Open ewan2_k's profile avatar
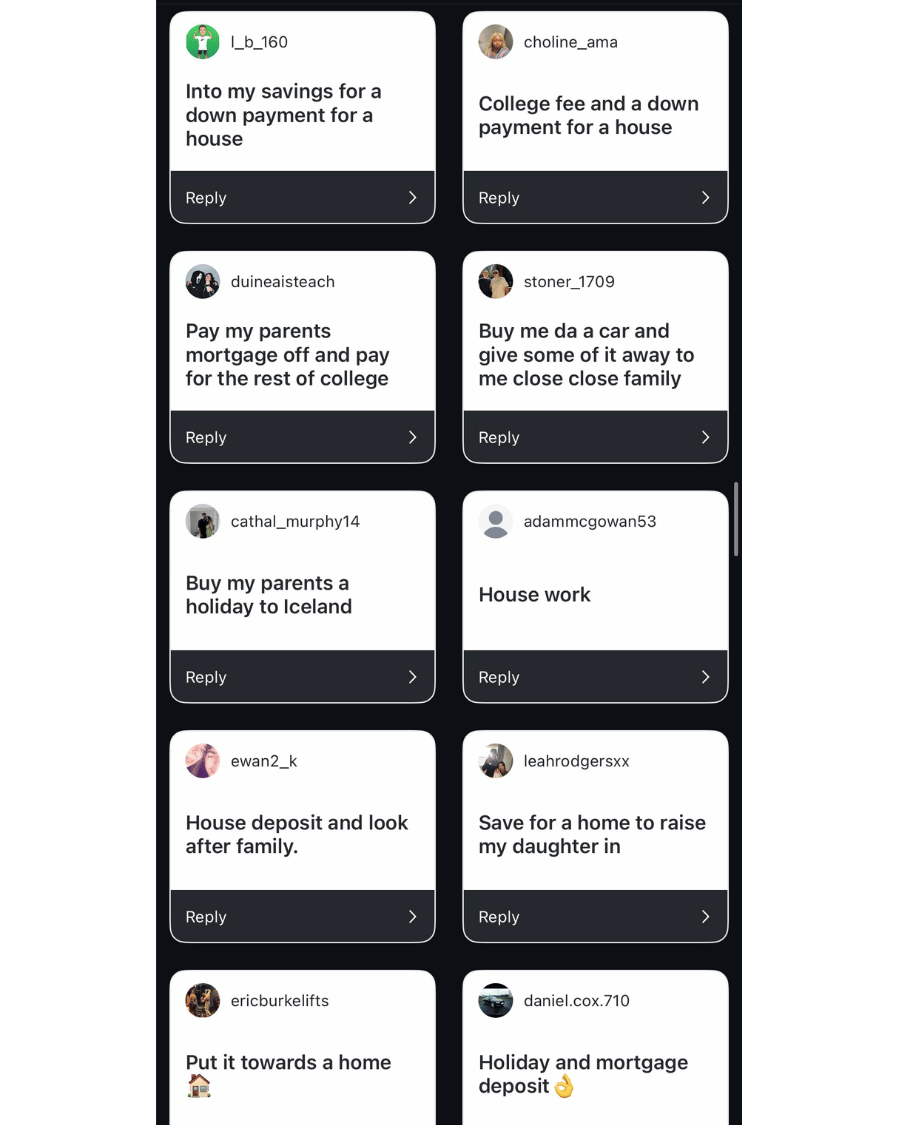Screen dimensions: 900x1125 pos(203,761)
